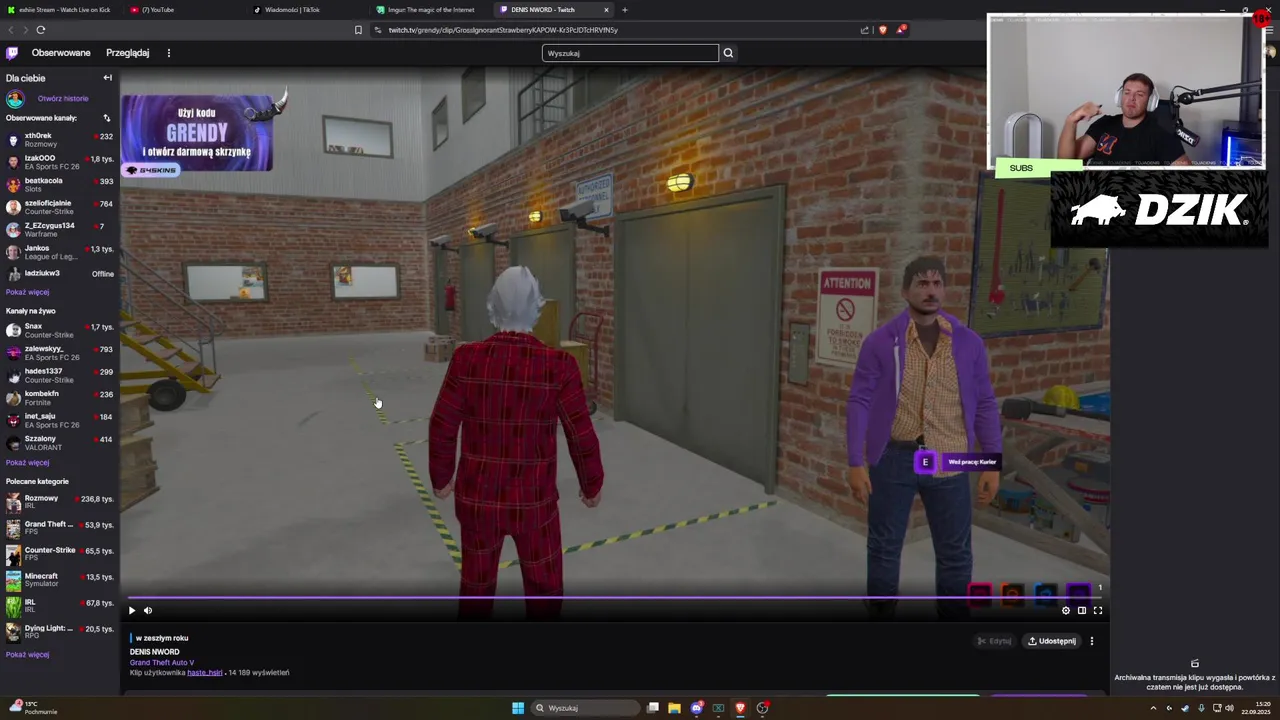The width and height of the screenshot is (1280, 720).
Task: Open the Obserwowane menu
Action: pyautogui.click(x=60, y=53)
